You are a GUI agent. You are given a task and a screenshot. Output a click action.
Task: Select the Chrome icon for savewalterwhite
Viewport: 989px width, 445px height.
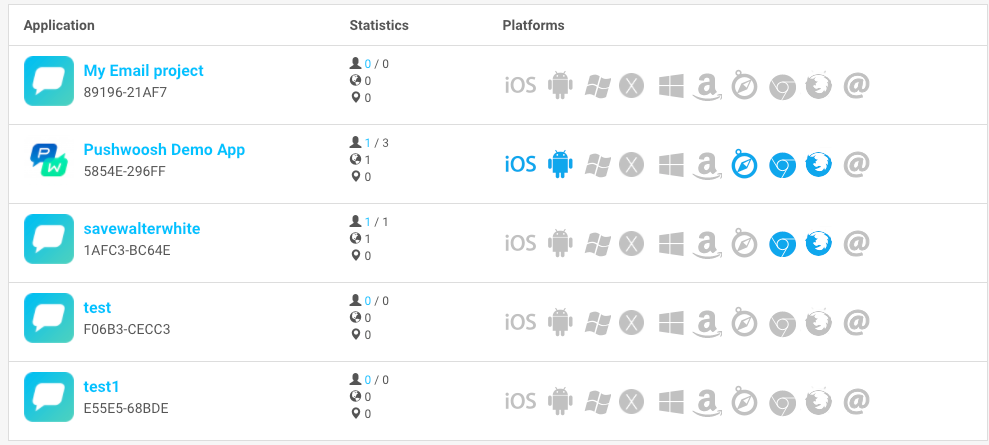click(782, 245)
